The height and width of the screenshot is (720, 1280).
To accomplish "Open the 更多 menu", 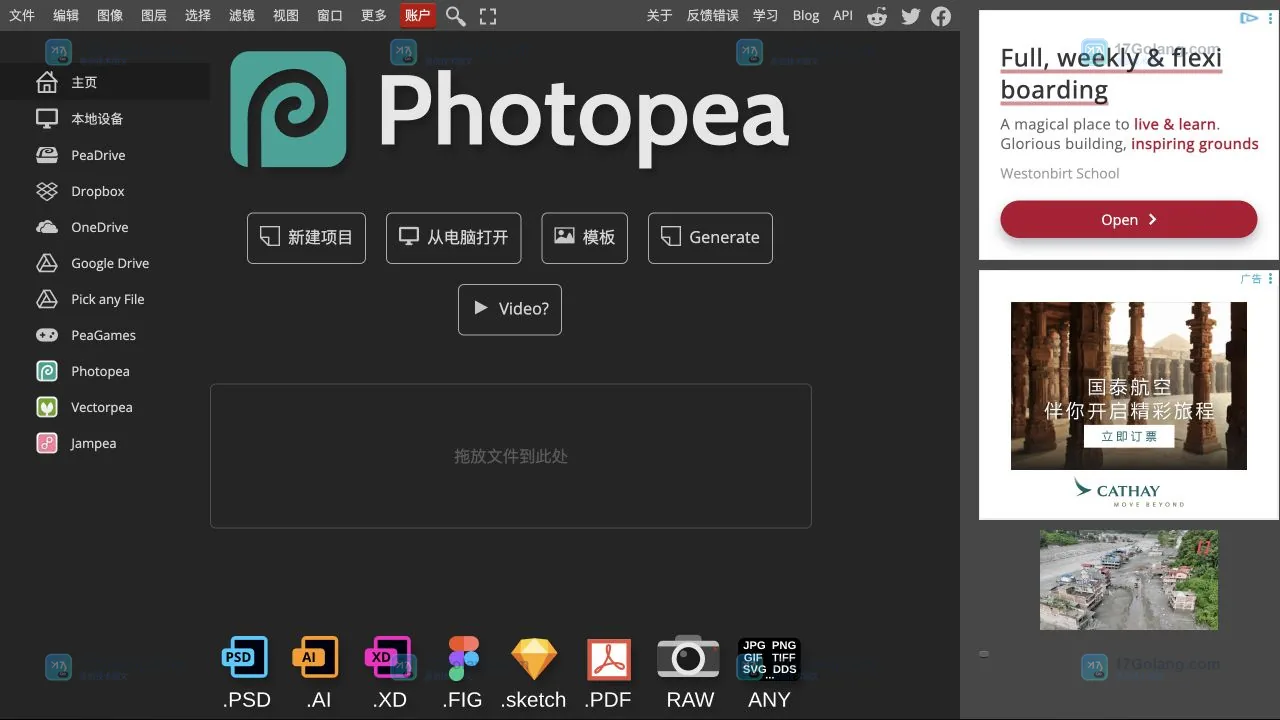I will pyautogui.click(x=374, y=15).
